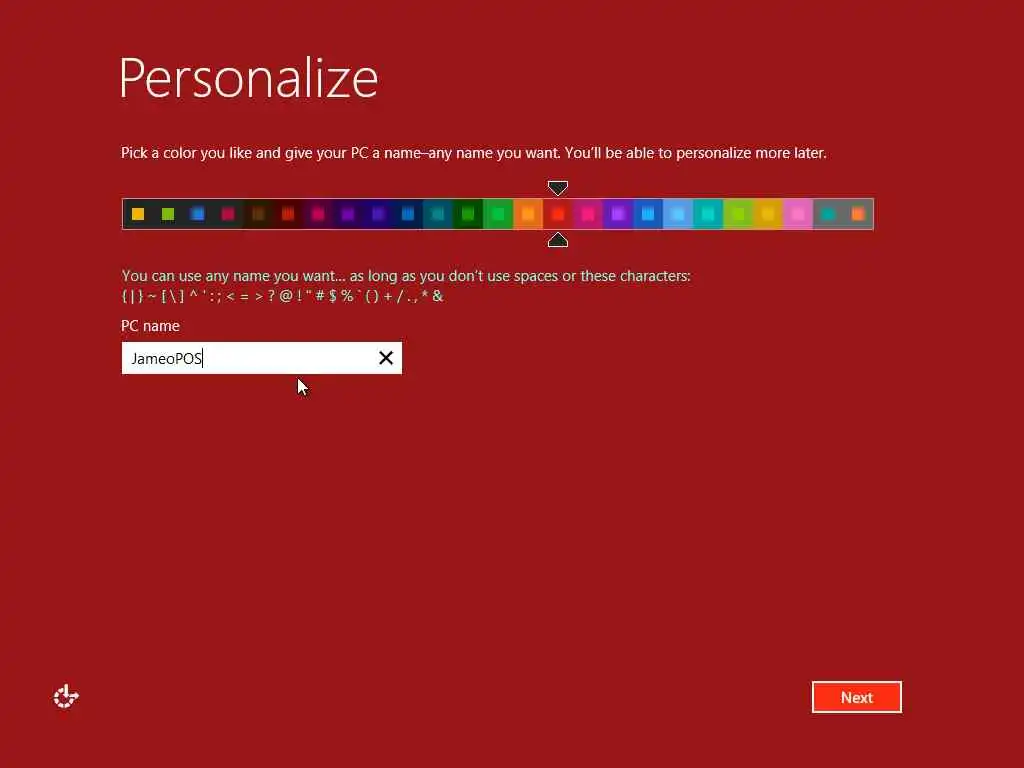Select the currently highlighted red swatch
1024x768 pixels.
click(x=558, y=214)
